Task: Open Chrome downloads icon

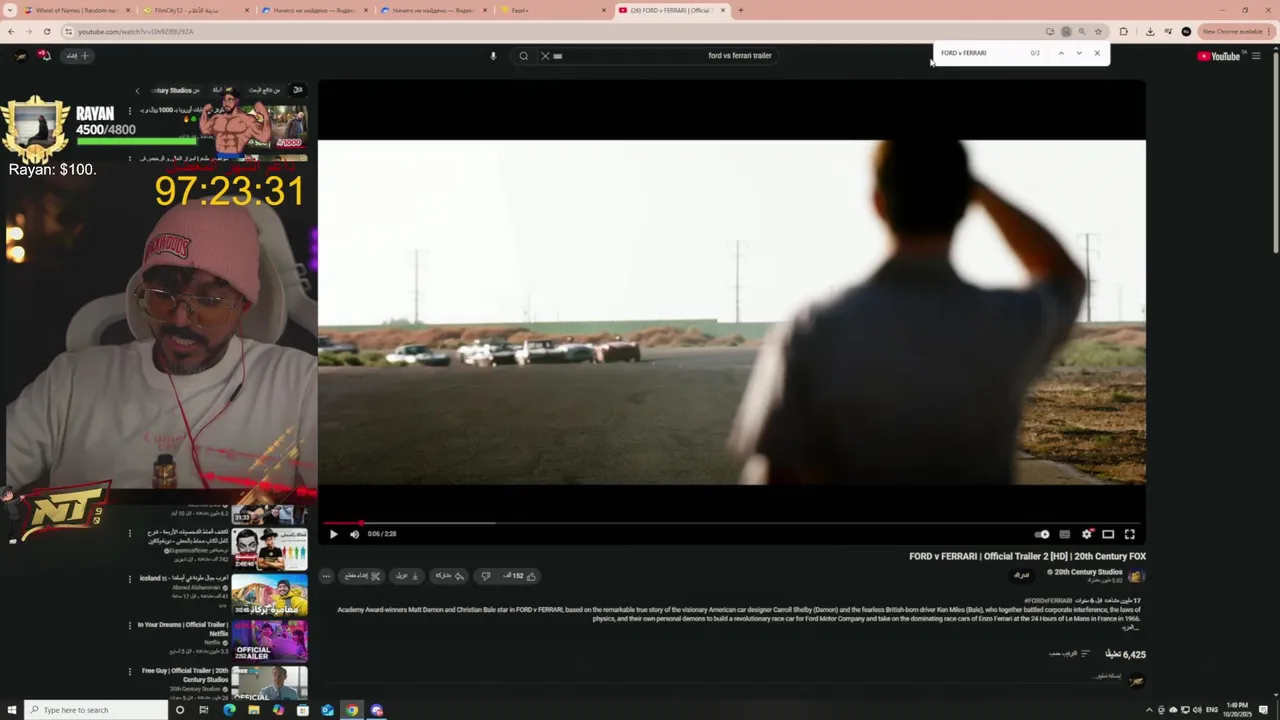Action: tap(1150, 31)
